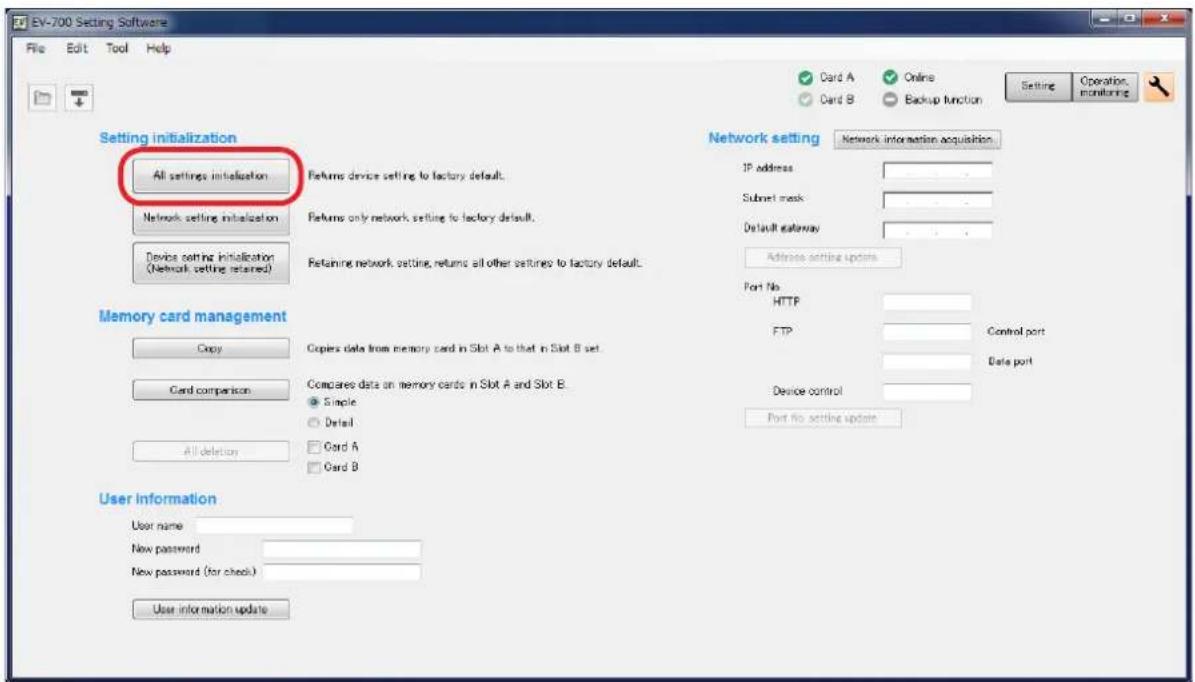Image resolution: width=1195 pixels, height=682 pixels.
Task: Click New password (for check) field
Action: pyautogui.click(x=341, y=572)
